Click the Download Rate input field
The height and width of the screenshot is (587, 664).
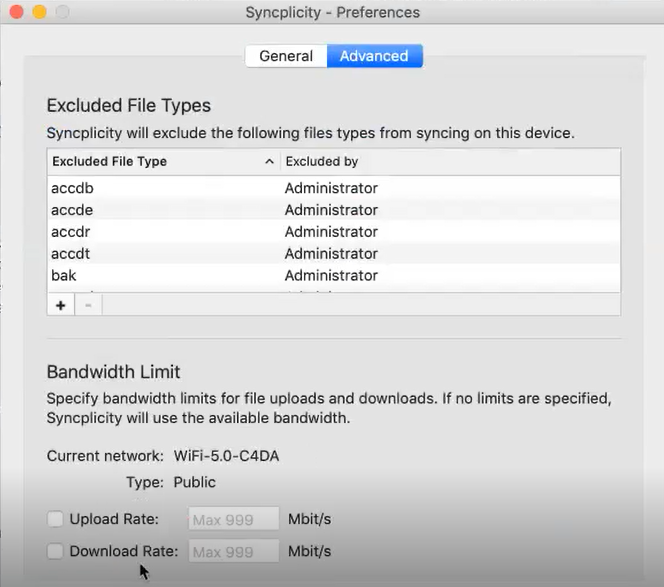click(234, 551)
